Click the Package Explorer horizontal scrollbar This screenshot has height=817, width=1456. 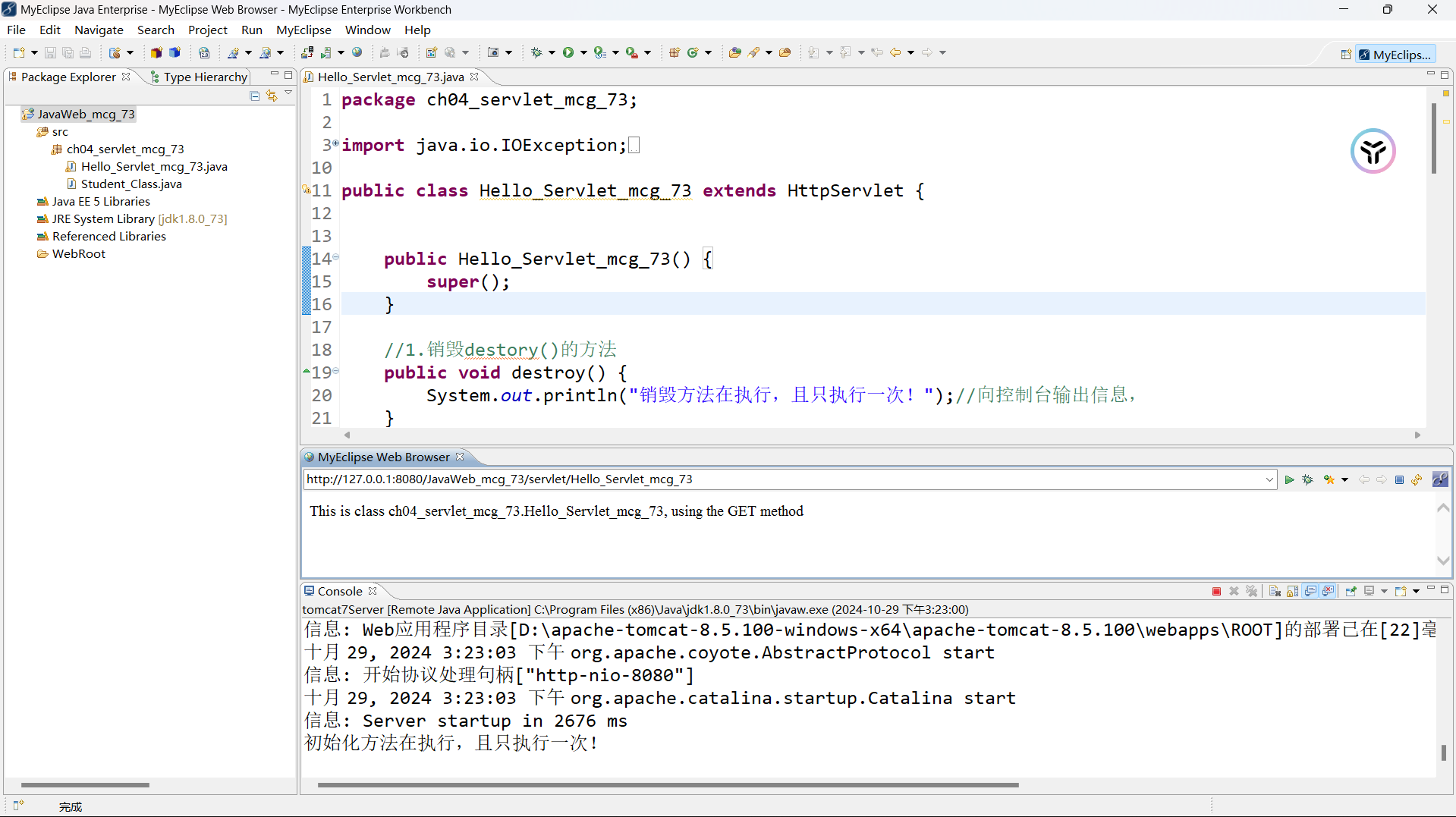tap(85, 785)
